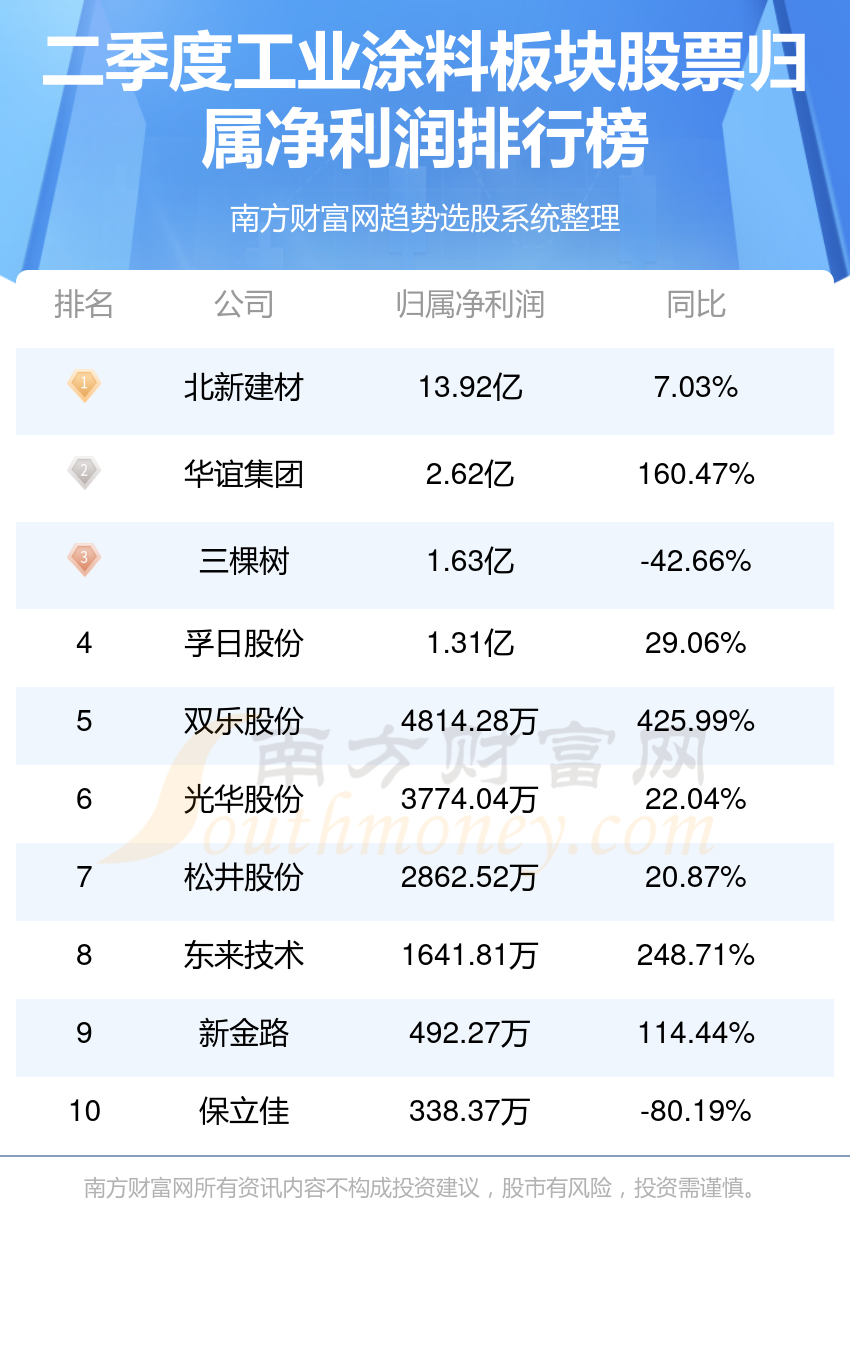Click the 光华股份 row name

pyautogui.click(x=243, y=799)
